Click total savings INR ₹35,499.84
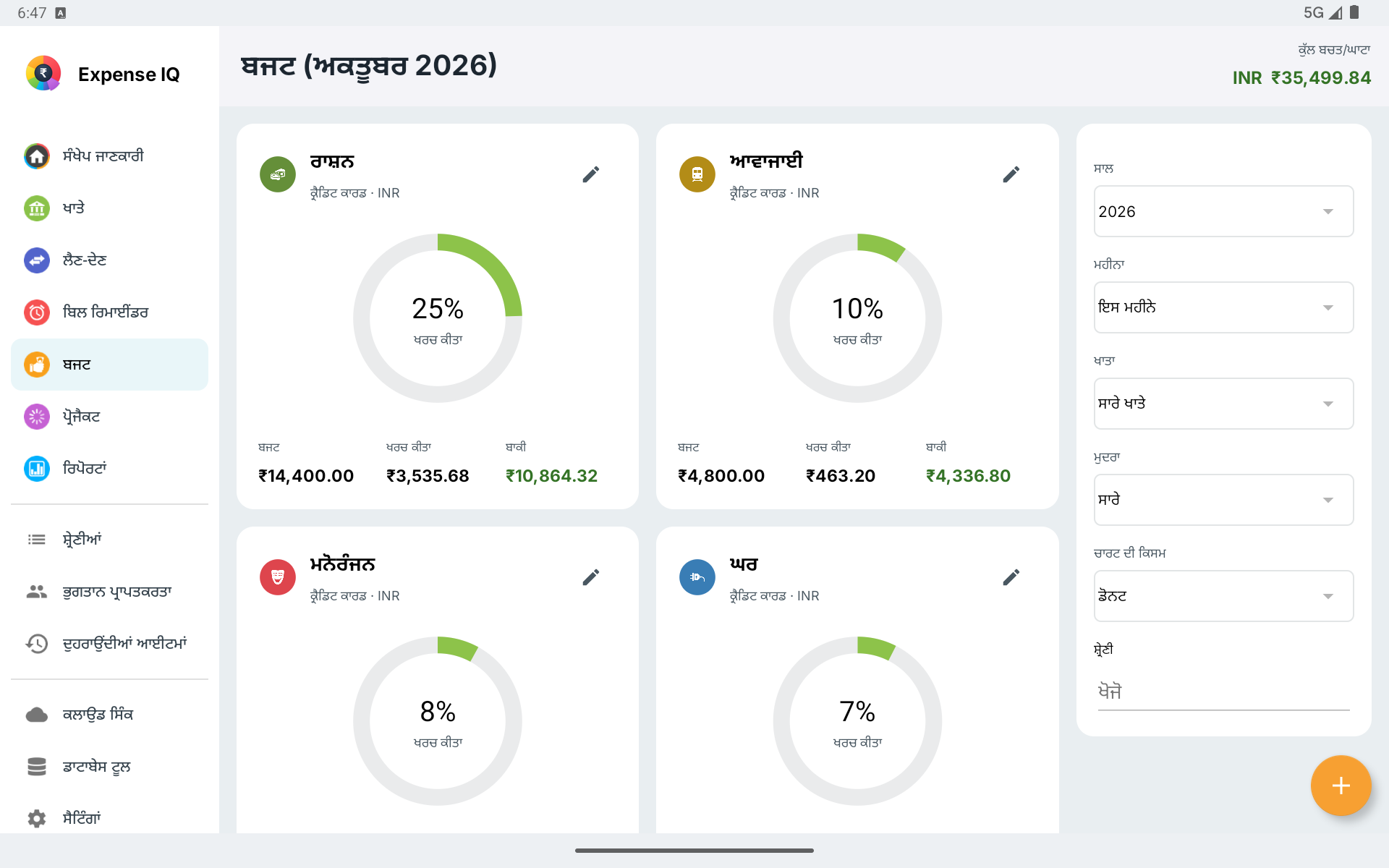 point(1301,78)
